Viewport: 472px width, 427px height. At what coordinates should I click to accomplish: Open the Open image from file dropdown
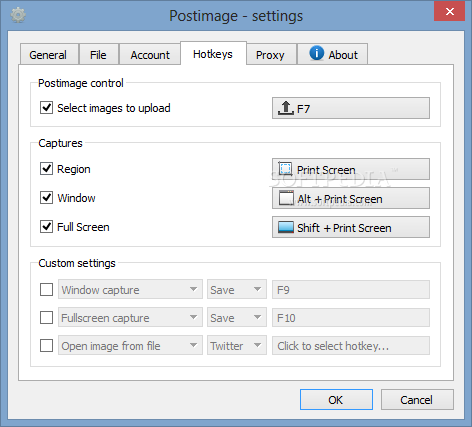130,345
